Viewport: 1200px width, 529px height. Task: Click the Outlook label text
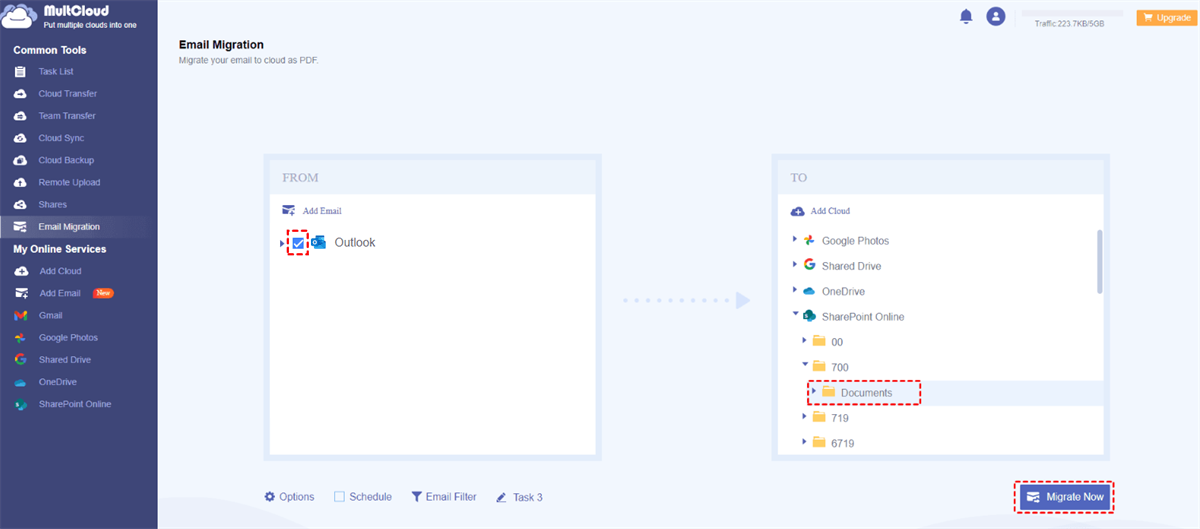click(x=355, y=243)
